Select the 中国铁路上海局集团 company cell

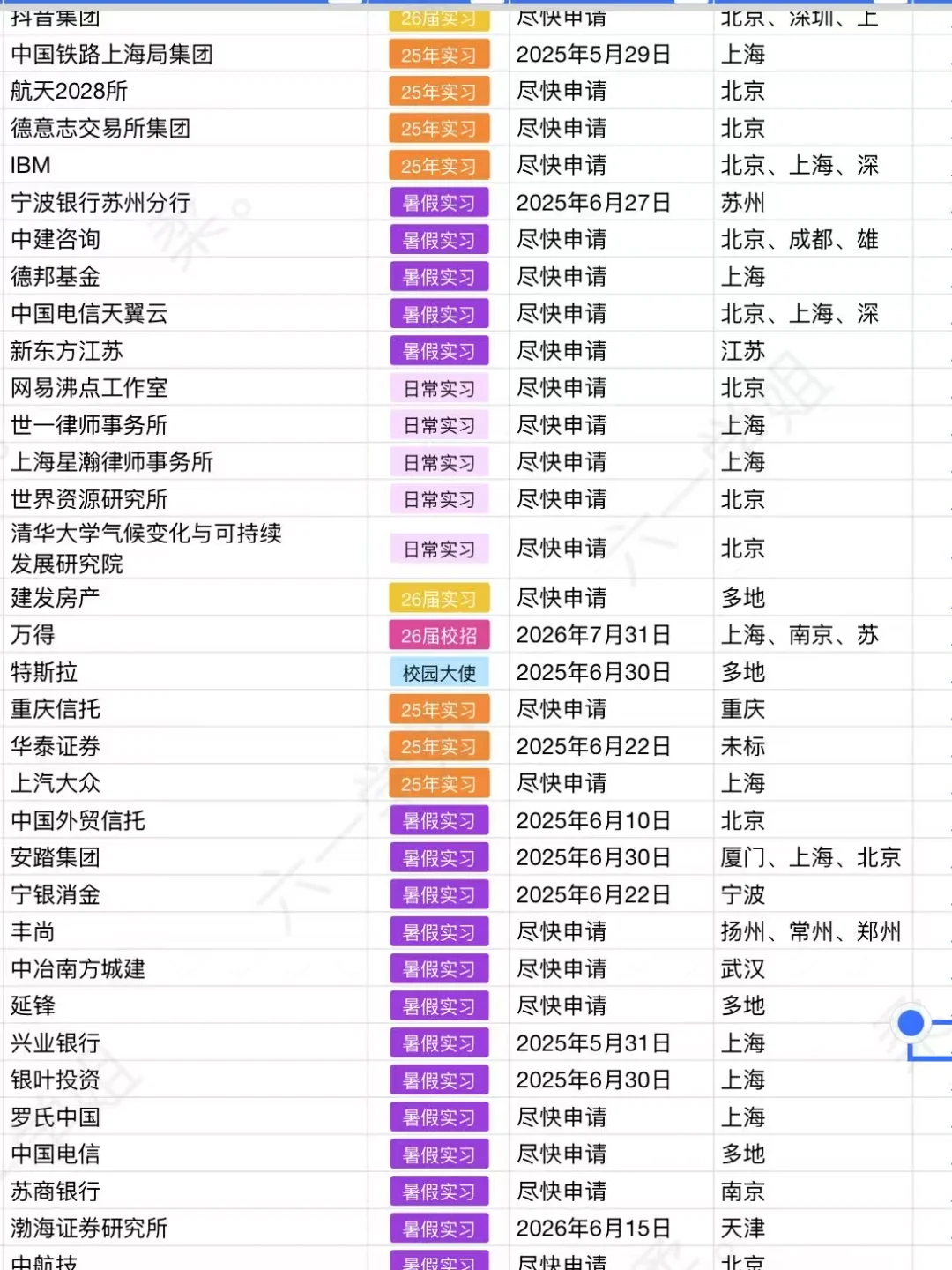(185, 55)
